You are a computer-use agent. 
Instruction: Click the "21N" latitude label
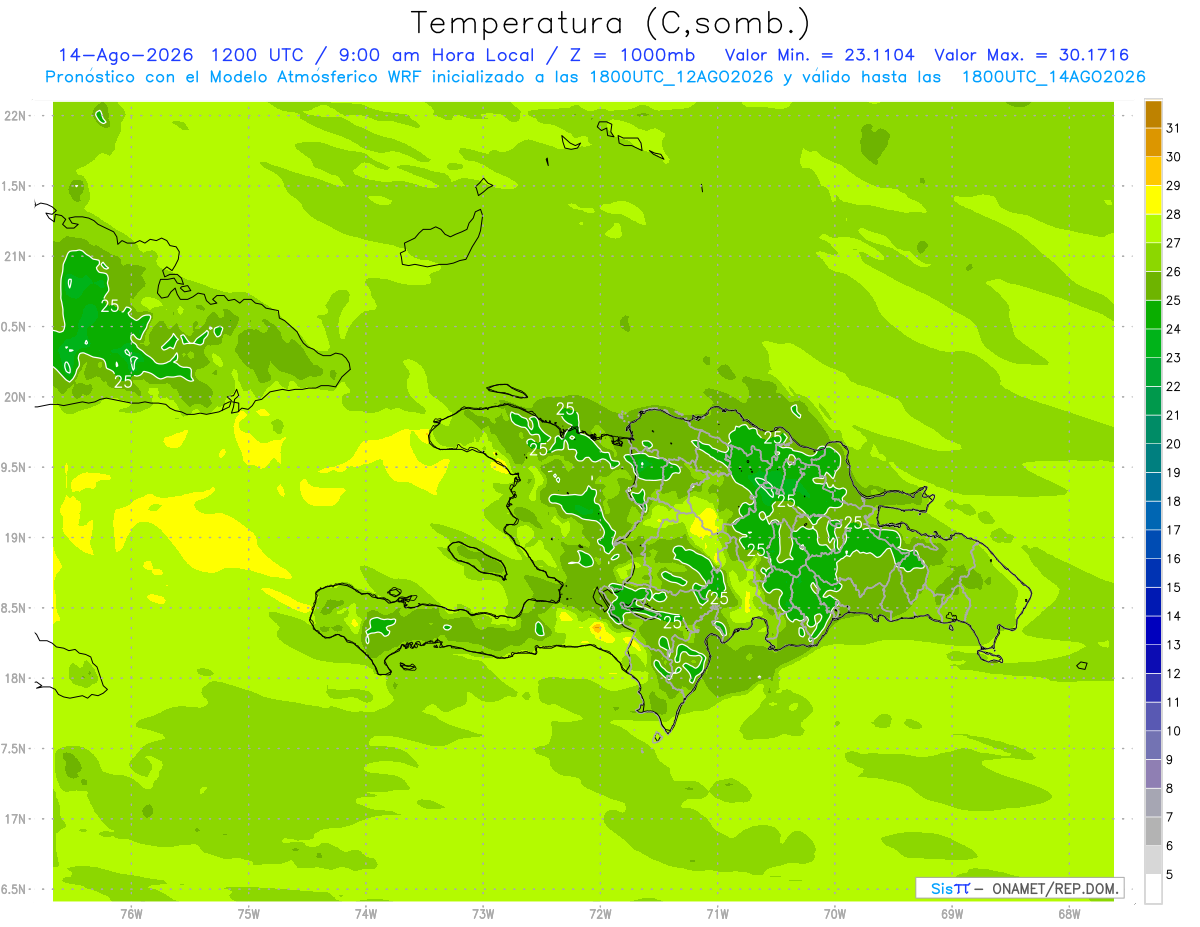[x=15, y=257]
